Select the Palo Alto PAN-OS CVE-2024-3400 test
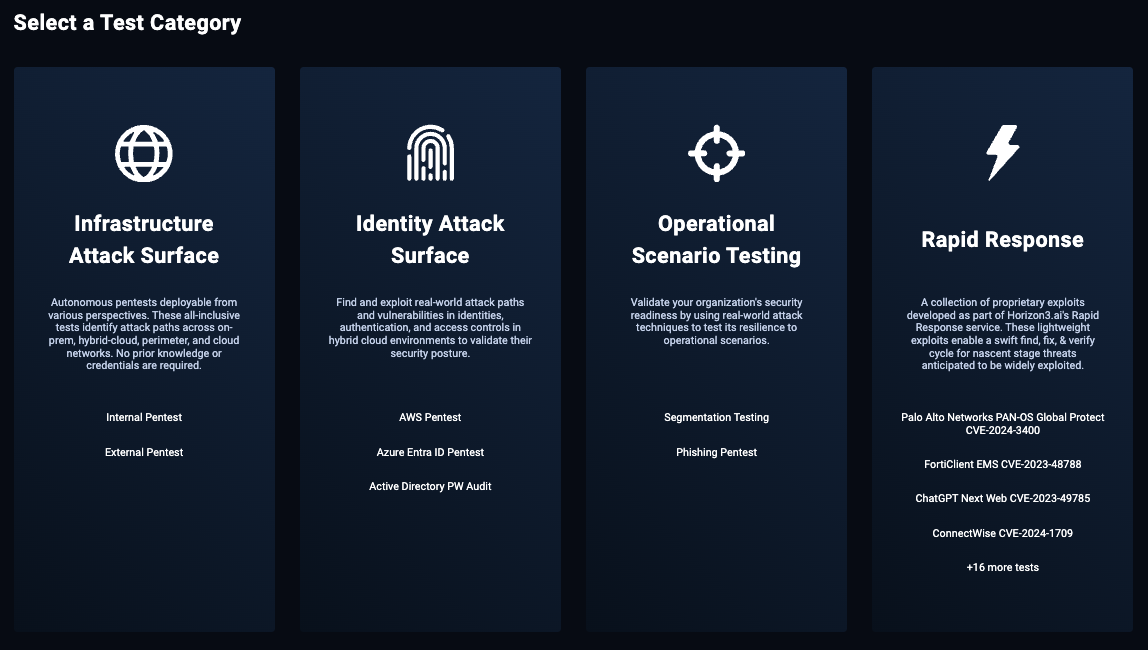This screenshot has width=1148, height=650. point(1002,424)
